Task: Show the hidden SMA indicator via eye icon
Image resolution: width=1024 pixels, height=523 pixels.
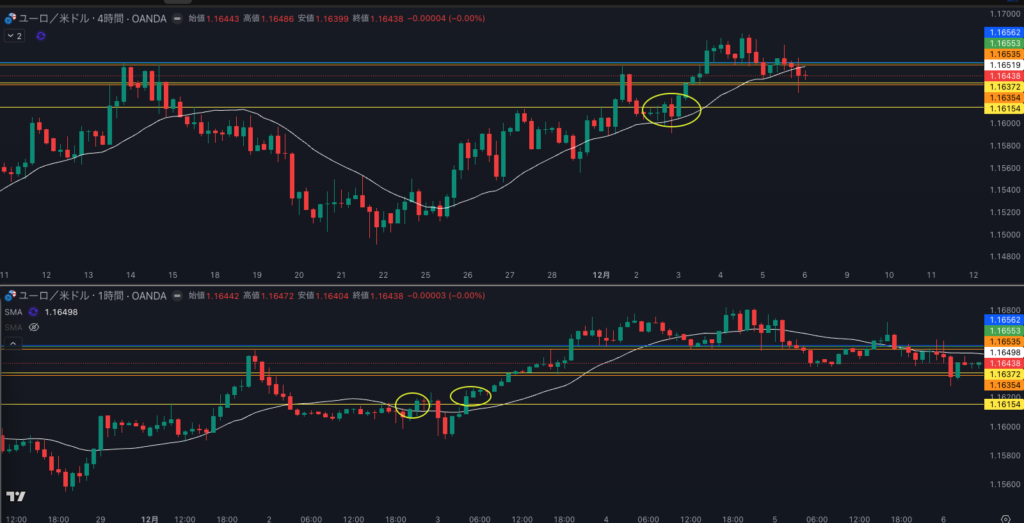Action: click(x=34, y=327)
